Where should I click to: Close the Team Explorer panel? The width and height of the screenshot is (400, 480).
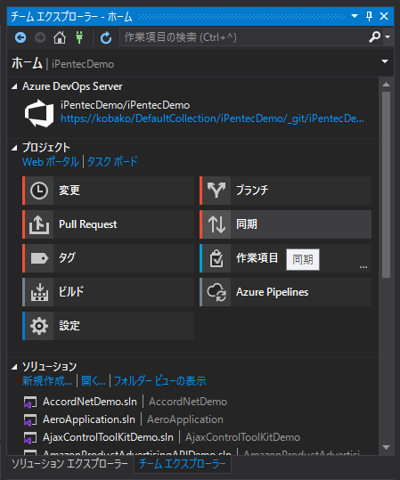pyautogui.click(x=384, y=16)
